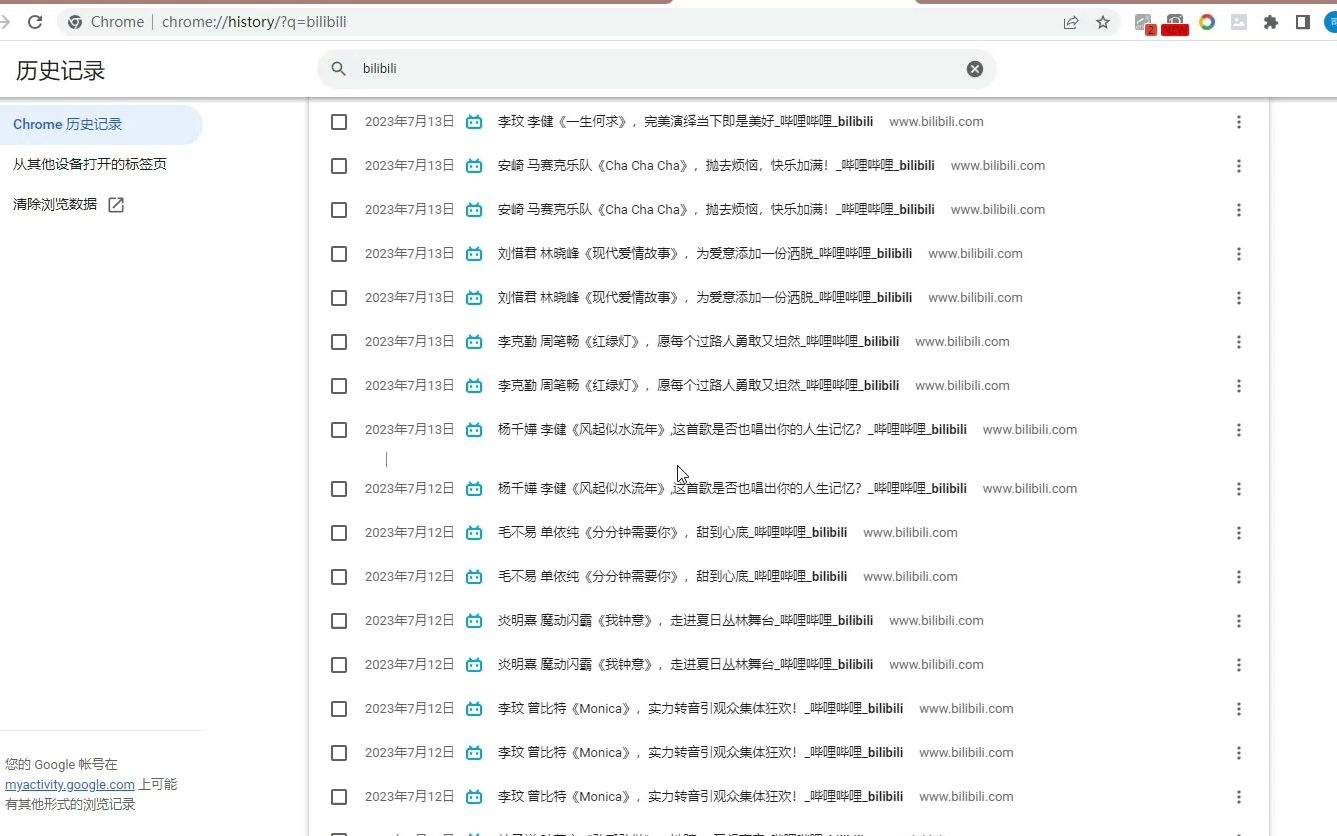This screenshot has width=1337, height=836.
Task: Click the magnifier search icon
Action: [339, 69]
